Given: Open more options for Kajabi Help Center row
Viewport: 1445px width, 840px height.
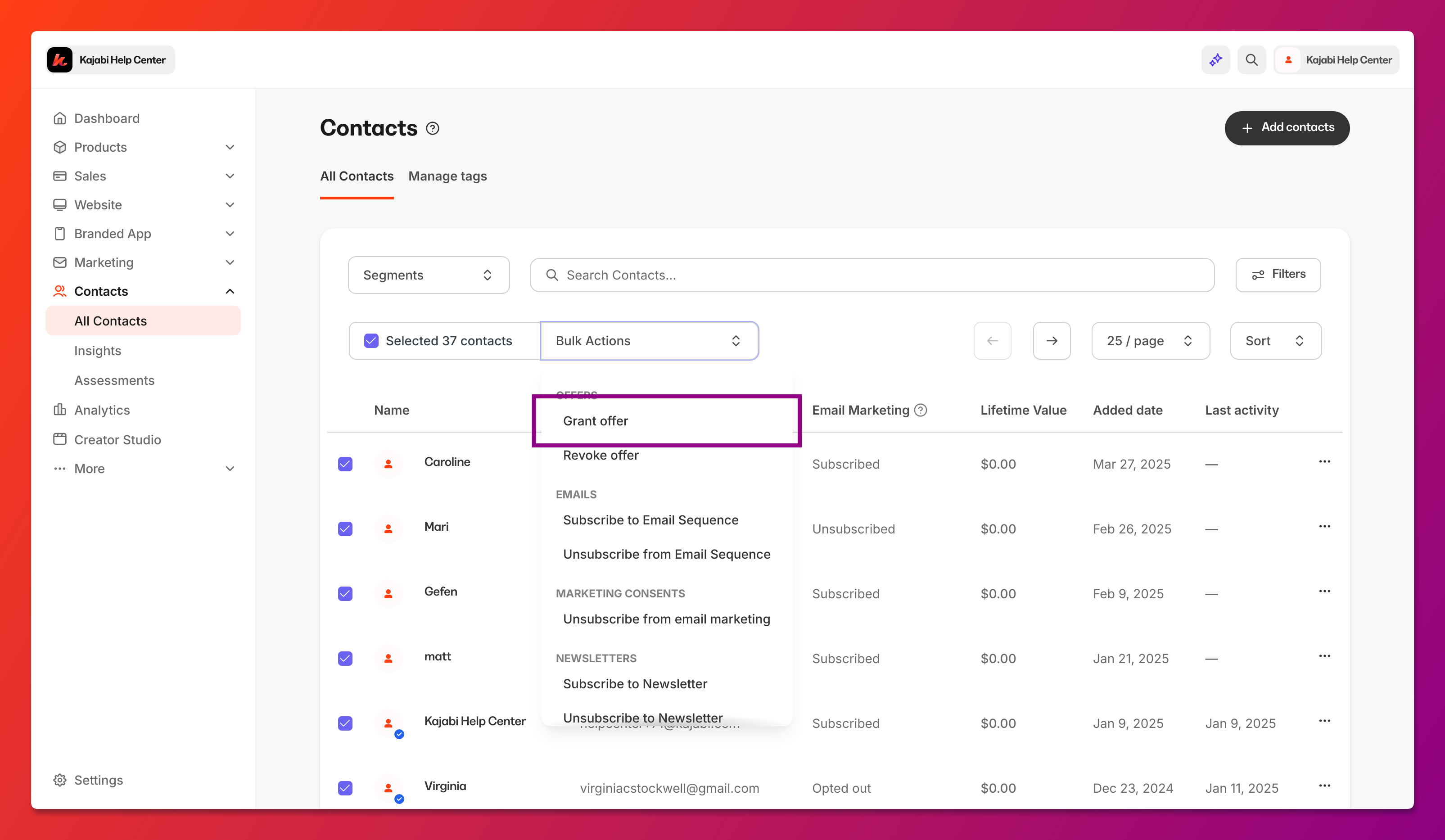Looking at the screenshot, I should pos(1324,721).
